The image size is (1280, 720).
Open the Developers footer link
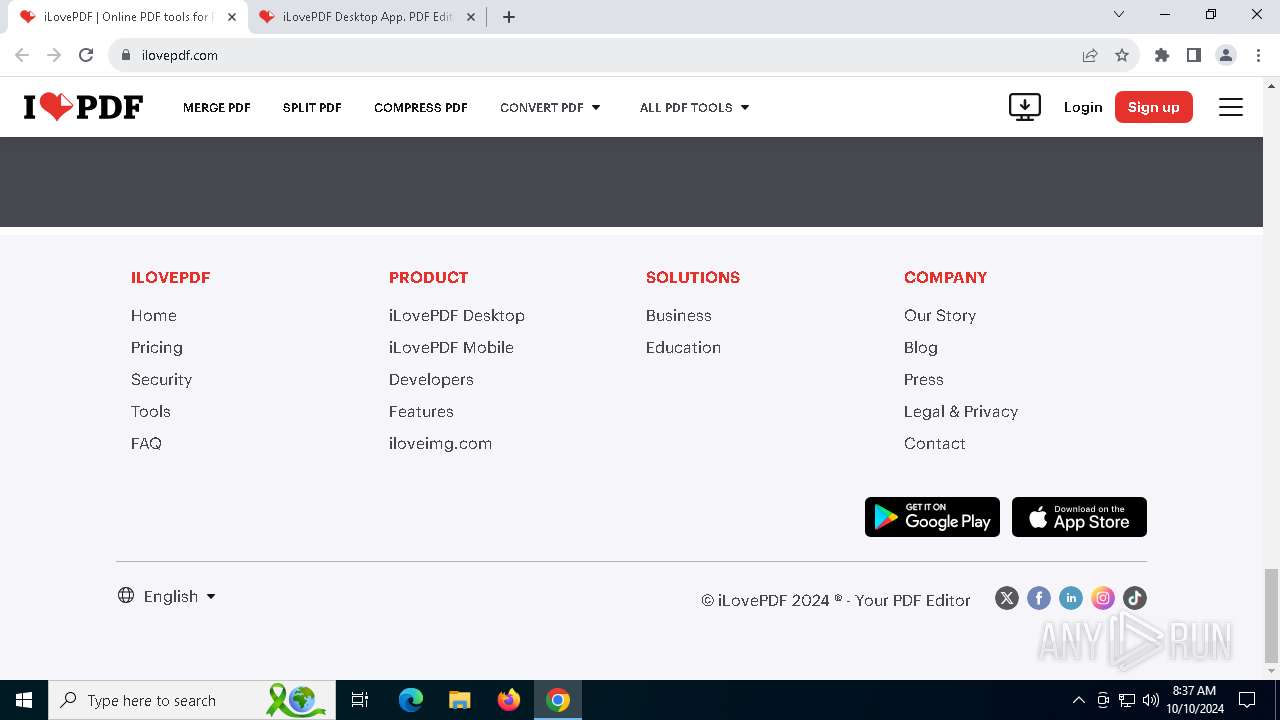[431, 379]
